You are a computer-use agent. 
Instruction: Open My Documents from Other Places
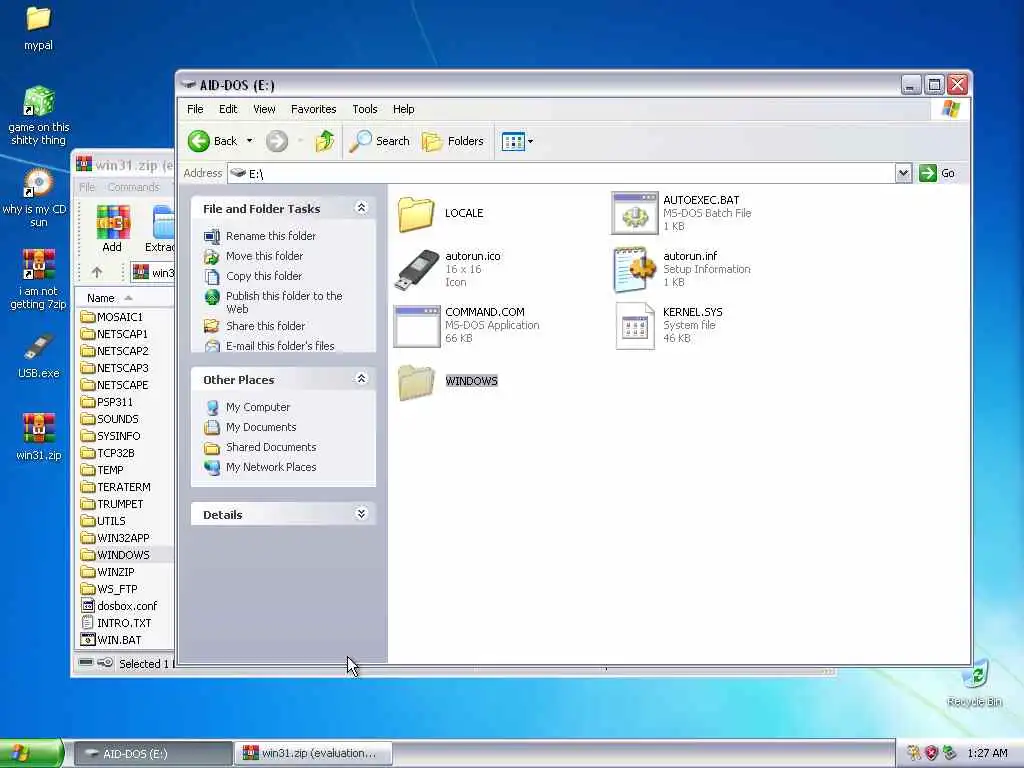click(261, 427)
